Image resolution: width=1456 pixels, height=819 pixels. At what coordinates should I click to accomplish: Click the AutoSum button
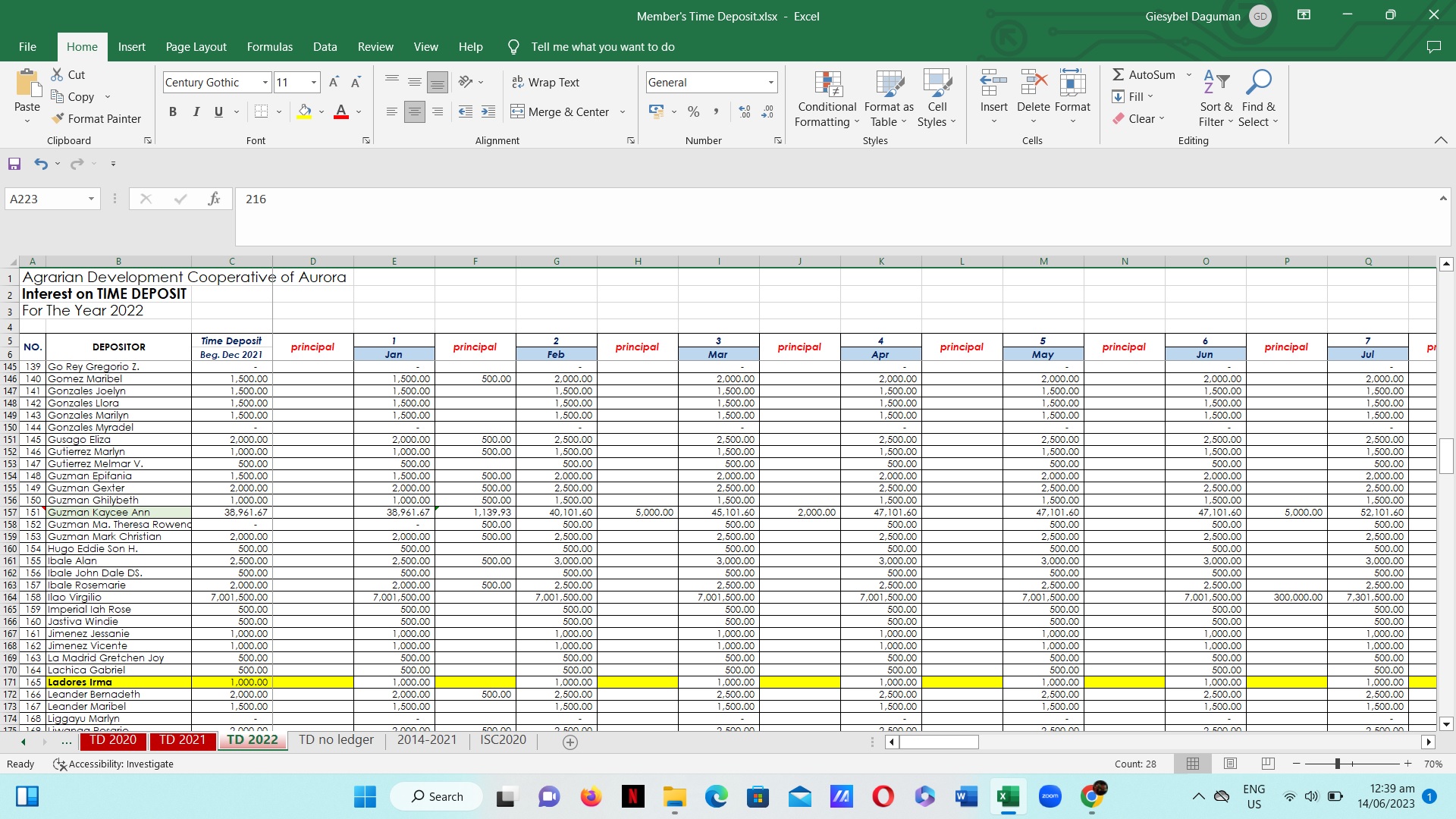(x=1144, y=74)
